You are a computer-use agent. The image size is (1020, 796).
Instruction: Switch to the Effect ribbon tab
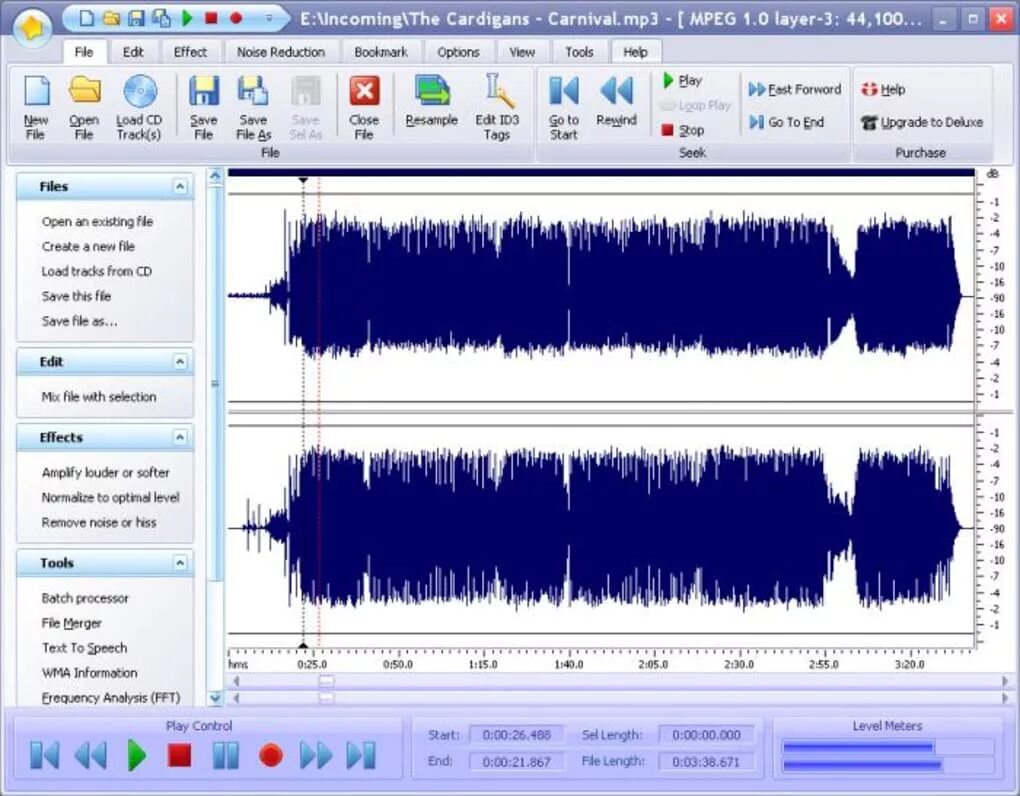tap(190, 52)
